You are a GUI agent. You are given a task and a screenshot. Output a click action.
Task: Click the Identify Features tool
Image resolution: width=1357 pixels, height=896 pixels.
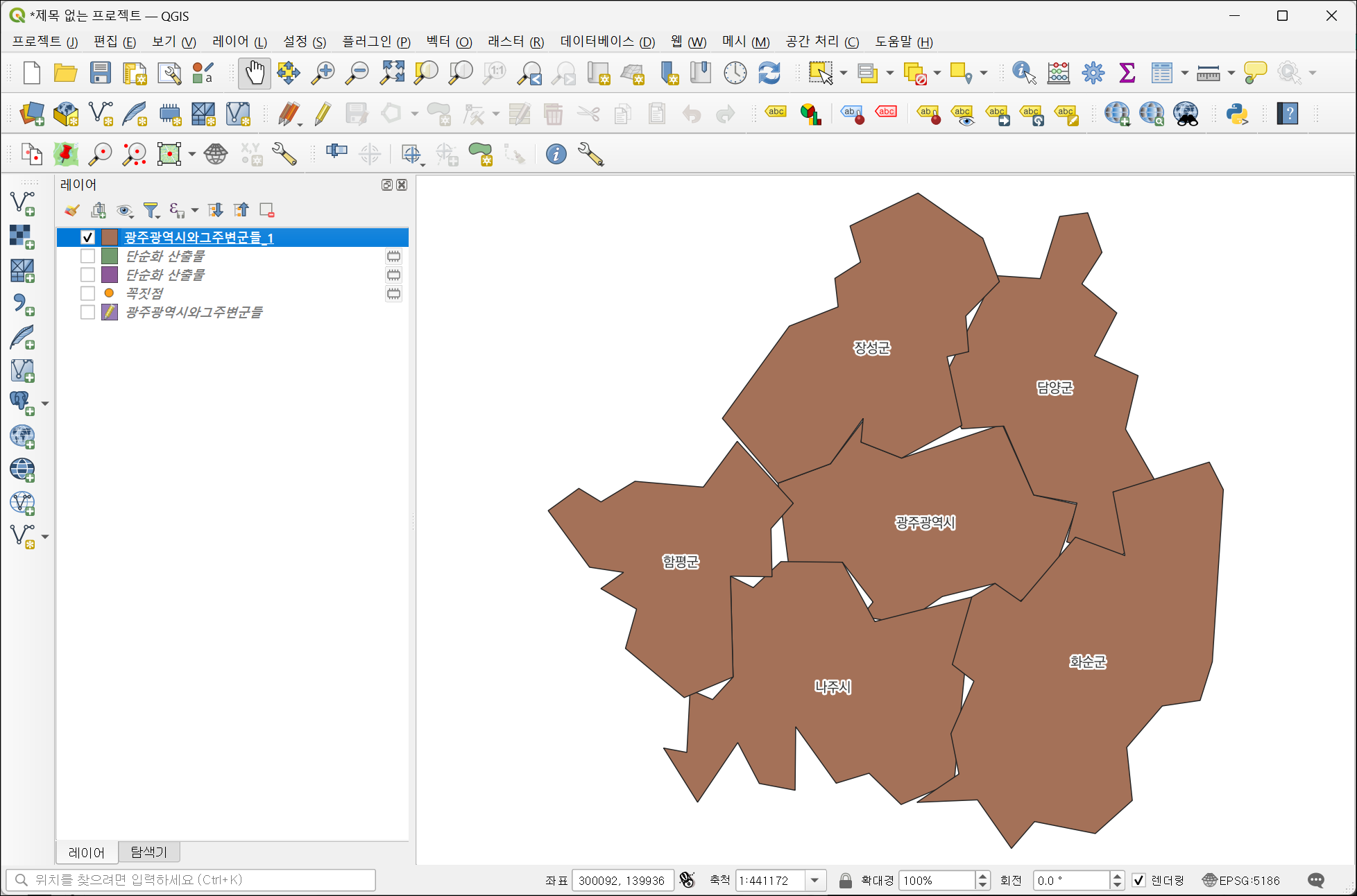click(1023, 73)
